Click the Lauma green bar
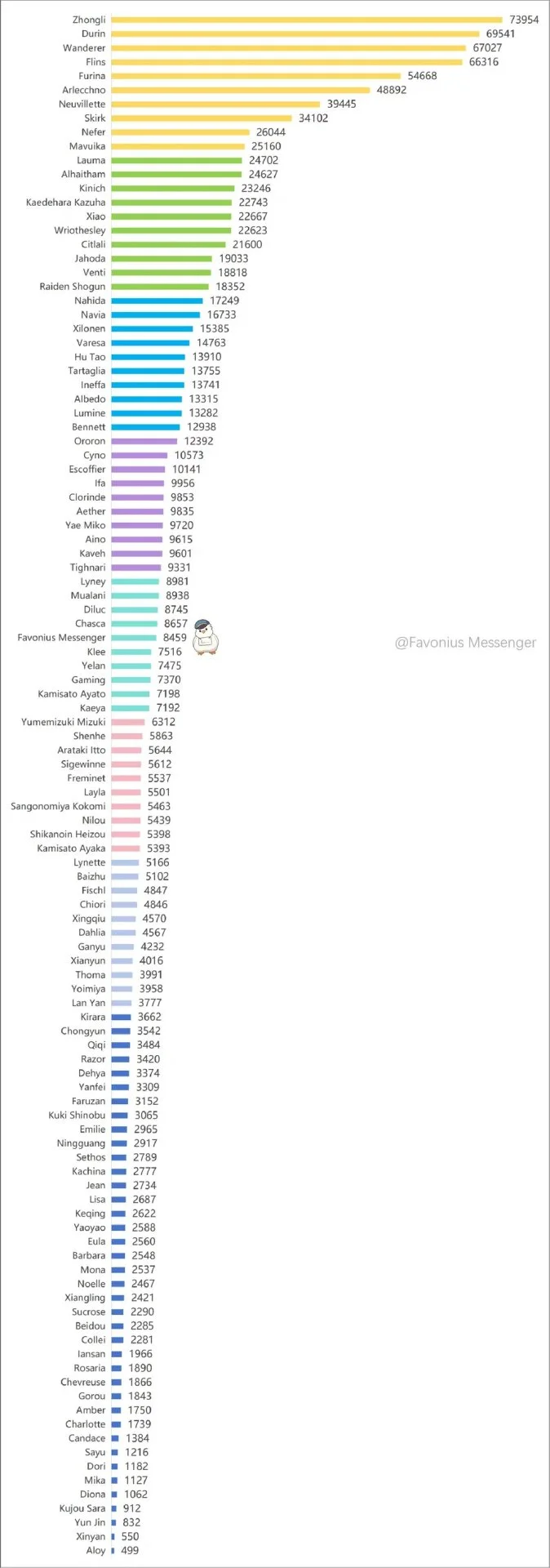550x1568 pixels. point(177,160)
